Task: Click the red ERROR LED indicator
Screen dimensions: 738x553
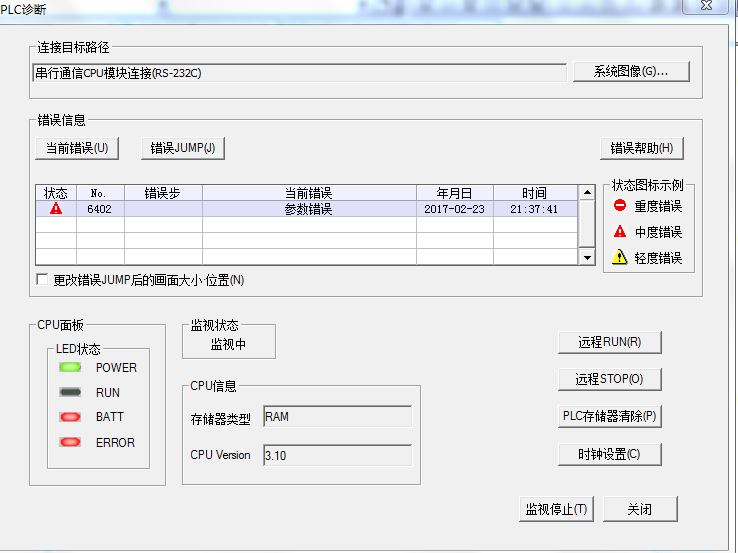Action: click(71, 442)
